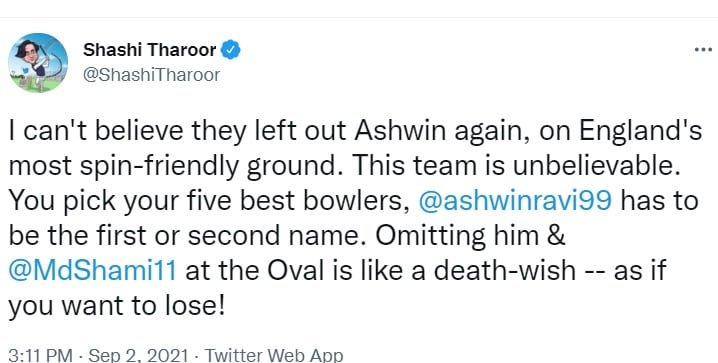This screenshot has height=363, width=718.
Task: Open the @ashwinravi99 mention
Action: coord(515,200)
